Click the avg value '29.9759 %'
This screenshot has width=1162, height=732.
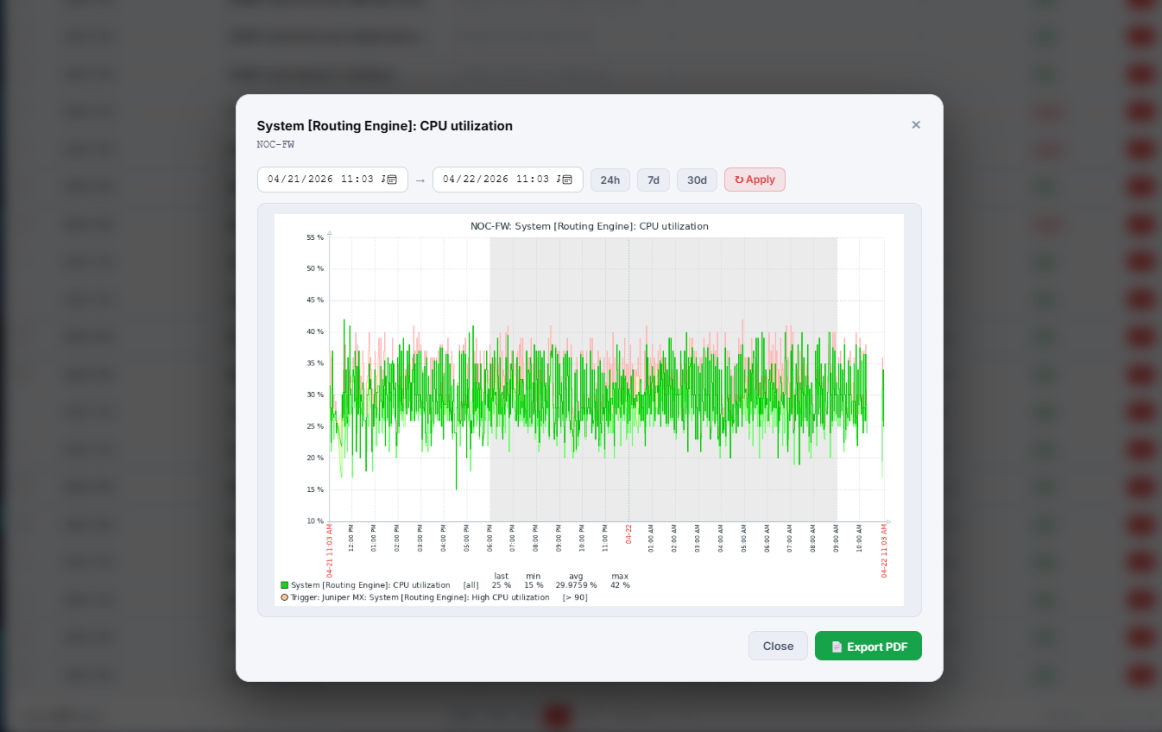576,585
